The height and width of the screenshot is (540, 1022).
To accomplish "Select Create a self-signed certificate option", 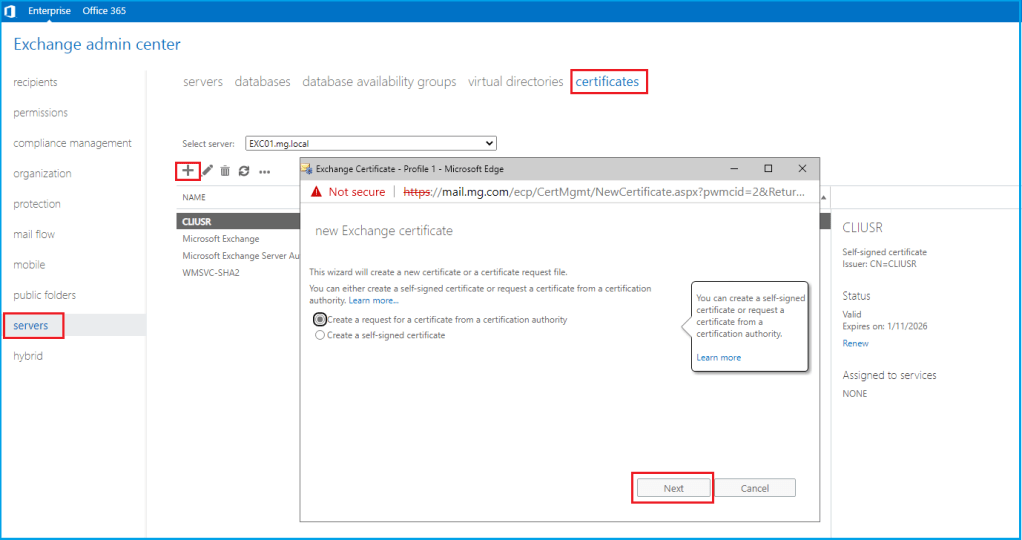I will 320,336.
